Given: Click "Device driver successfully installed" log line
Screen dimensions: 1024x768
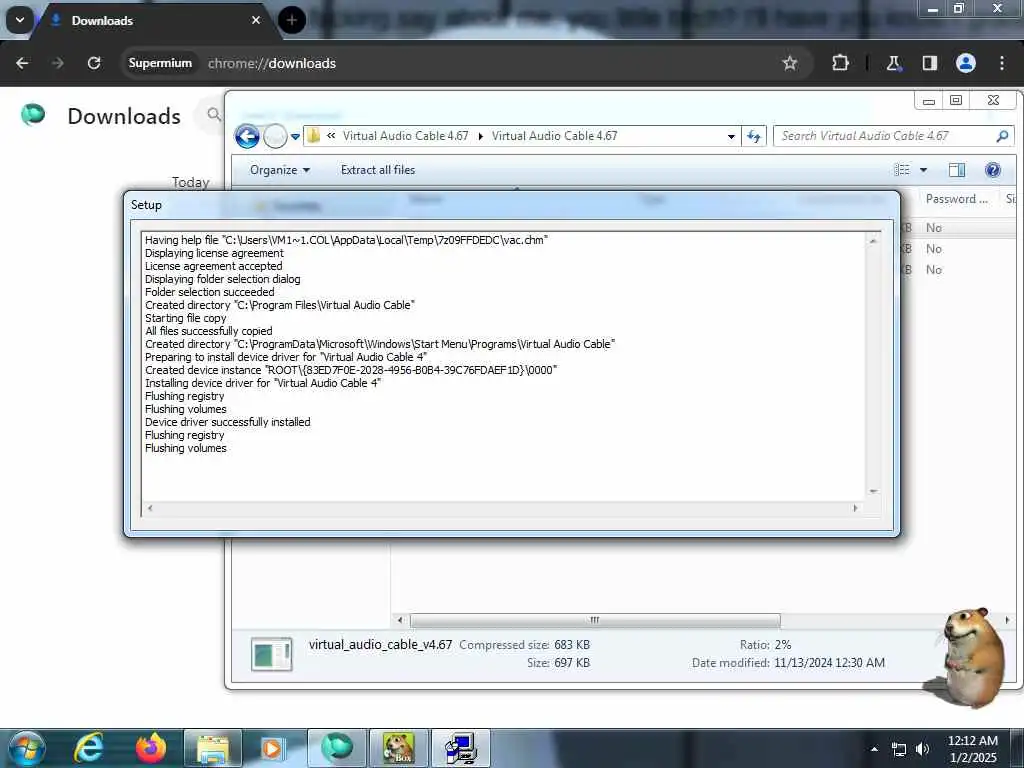Looking at the screenshot, I should [x=227, y=422].
